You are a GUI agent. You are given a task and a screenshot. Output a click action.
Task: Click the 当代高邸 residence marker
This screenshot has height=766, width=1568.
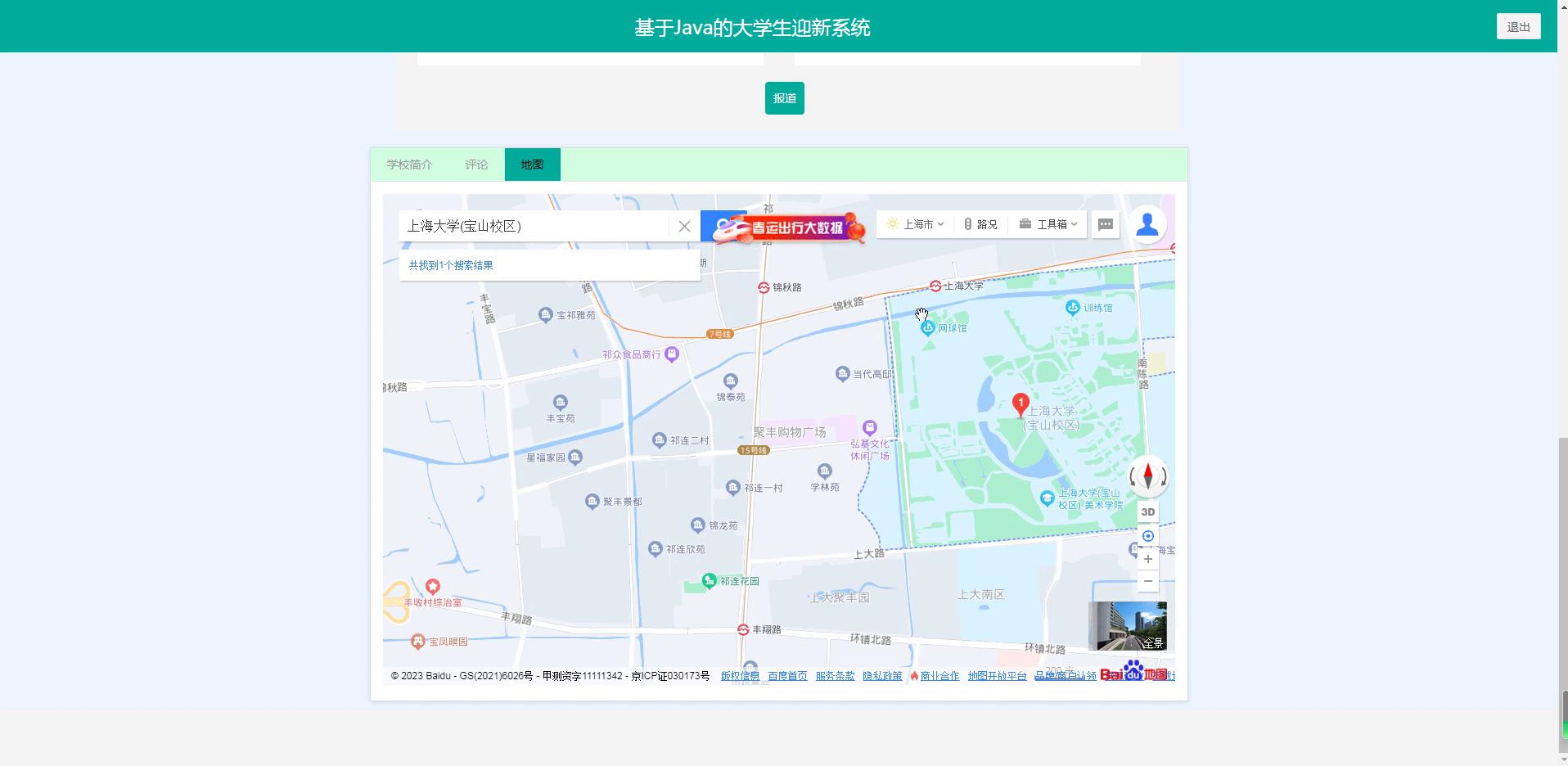[843, 374]
